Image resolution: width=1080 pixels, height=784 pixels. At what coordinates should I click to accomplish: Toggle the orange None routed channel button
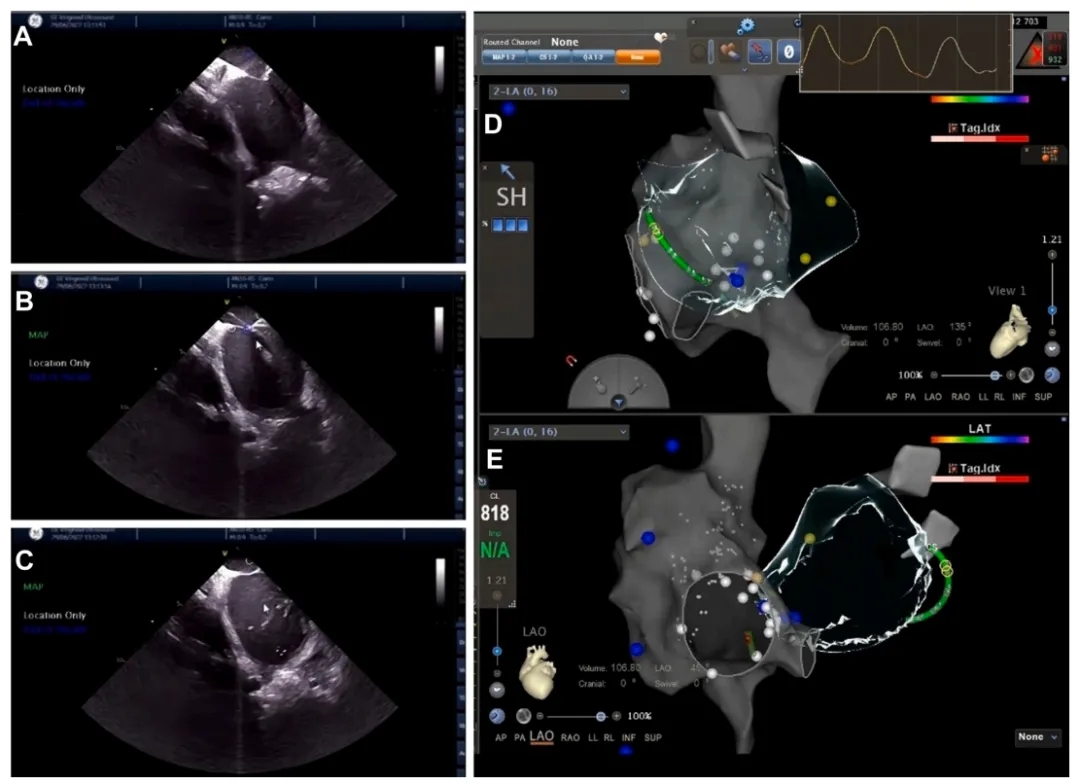638,57
